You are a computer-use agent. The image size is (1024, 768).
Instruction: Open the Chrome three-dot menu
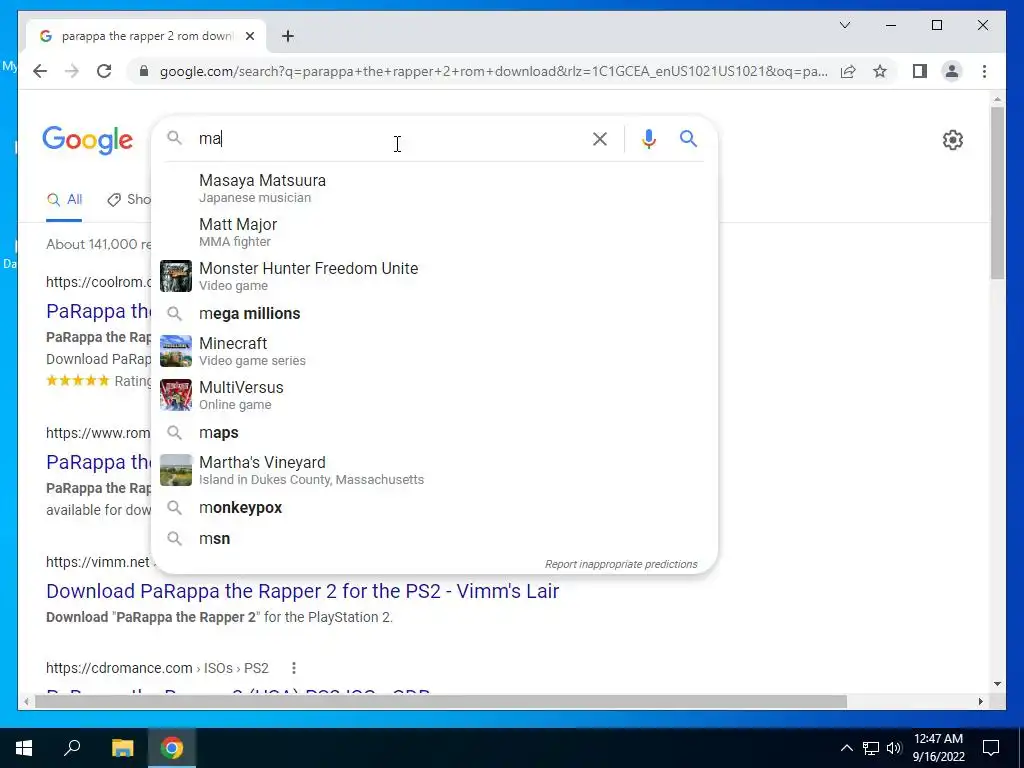point(984,71)
